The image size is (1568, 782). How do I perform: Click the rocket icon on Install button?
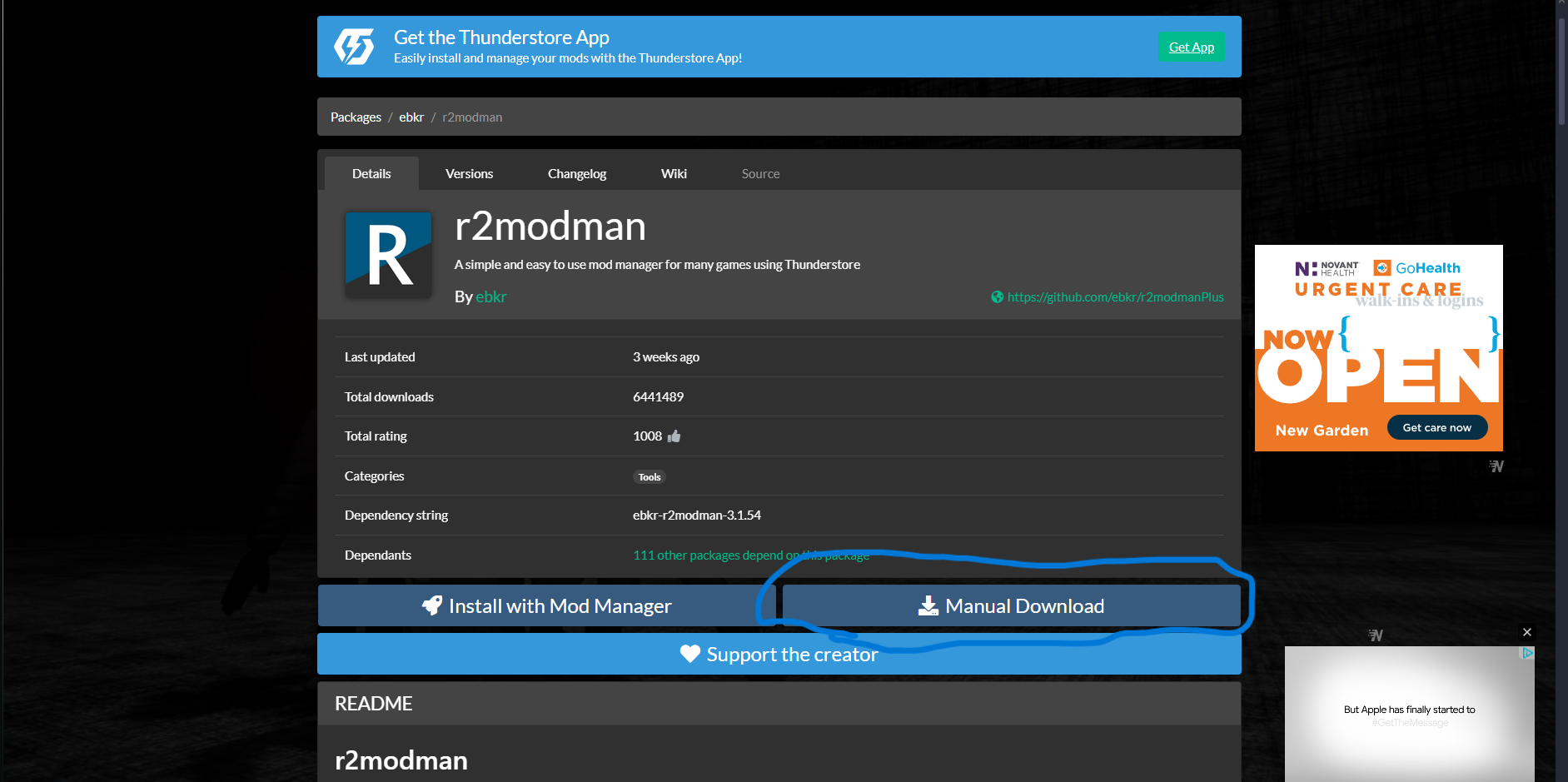pos(432,605)
